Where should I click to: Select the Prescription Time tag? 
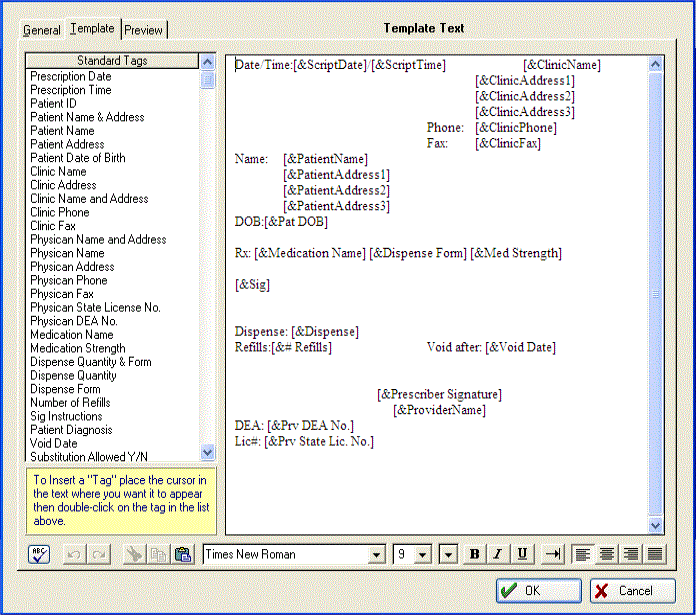click(x=71, y=90)
